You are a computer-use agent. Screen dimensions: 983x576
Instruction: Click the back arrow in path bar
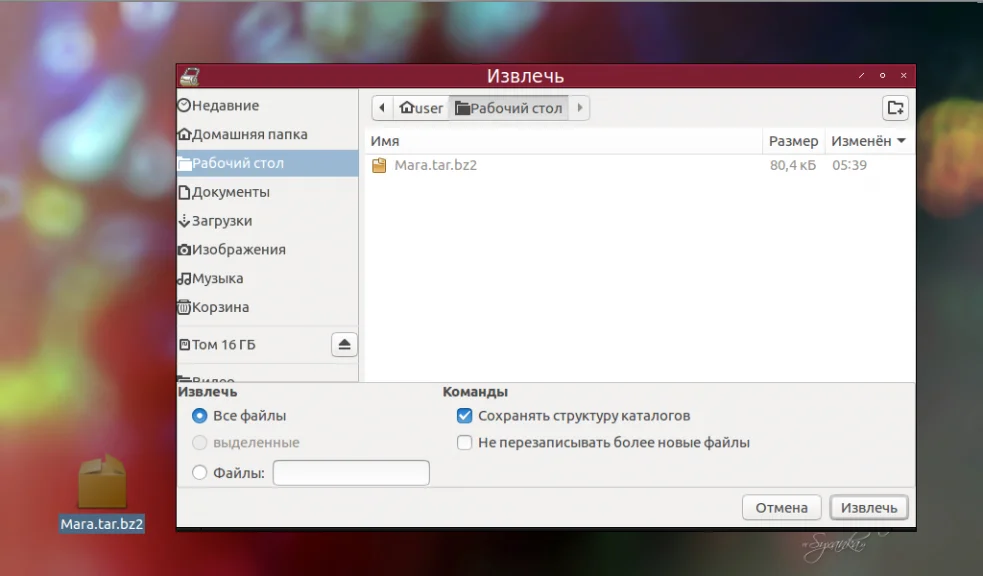click(382, 108)
